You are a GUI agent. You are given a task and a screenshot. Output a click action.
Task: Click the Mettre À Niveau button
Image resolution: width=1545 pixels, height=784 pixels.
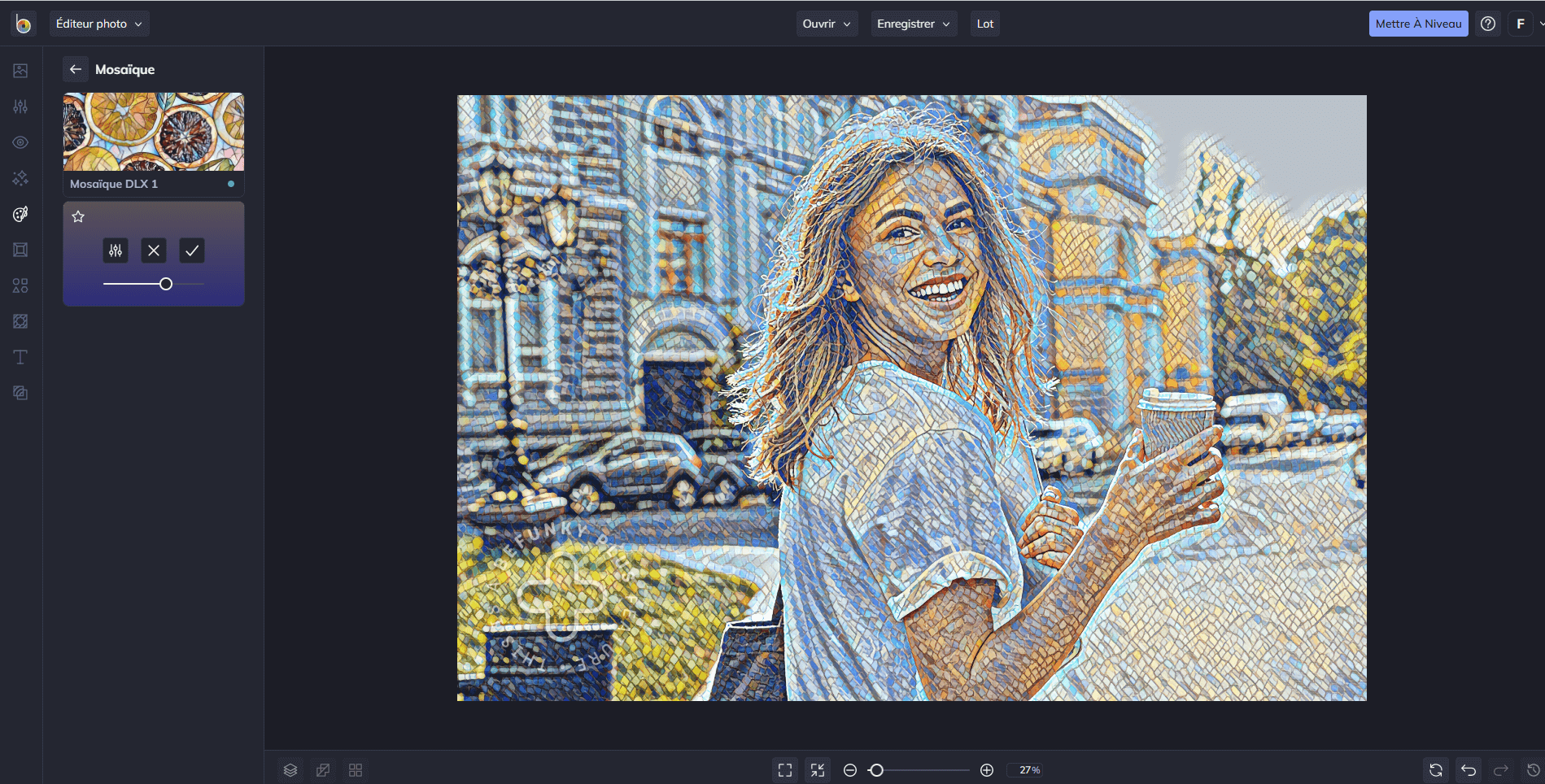(1418, 24)
